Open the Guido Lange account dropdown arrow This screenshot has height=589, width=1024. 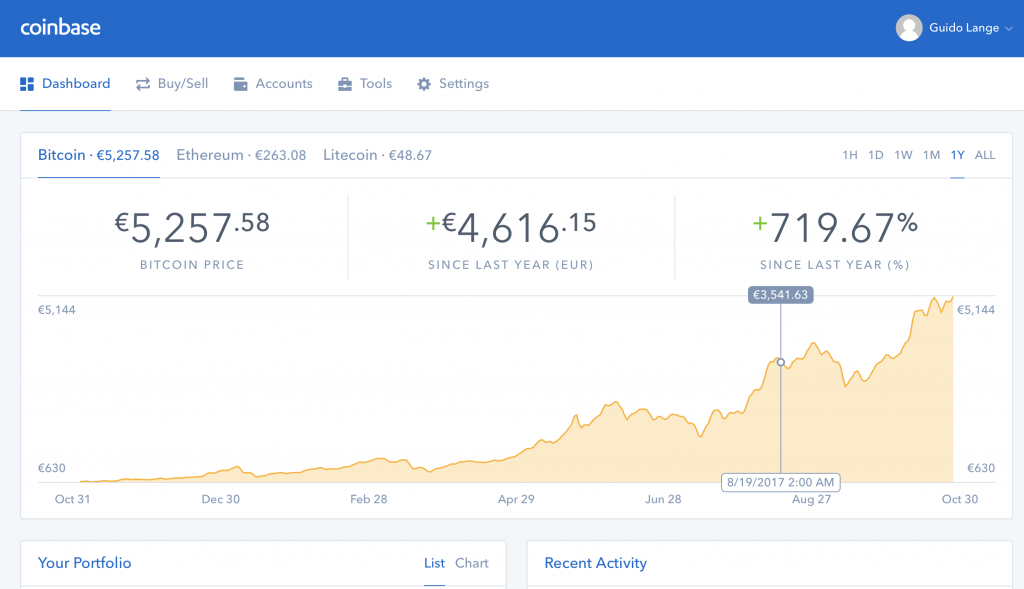[1008, 29]
